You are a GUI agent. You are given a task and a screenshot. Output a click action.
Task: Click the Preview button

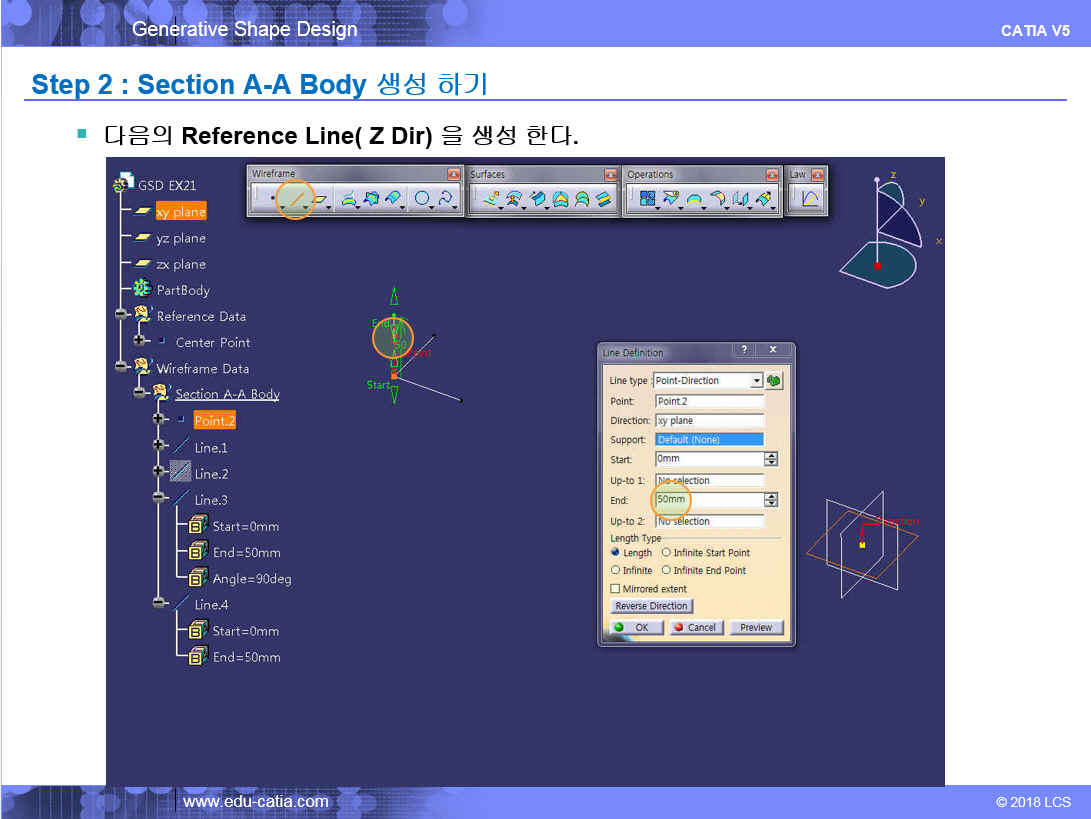pyautogui.click(x=756, y=627)
